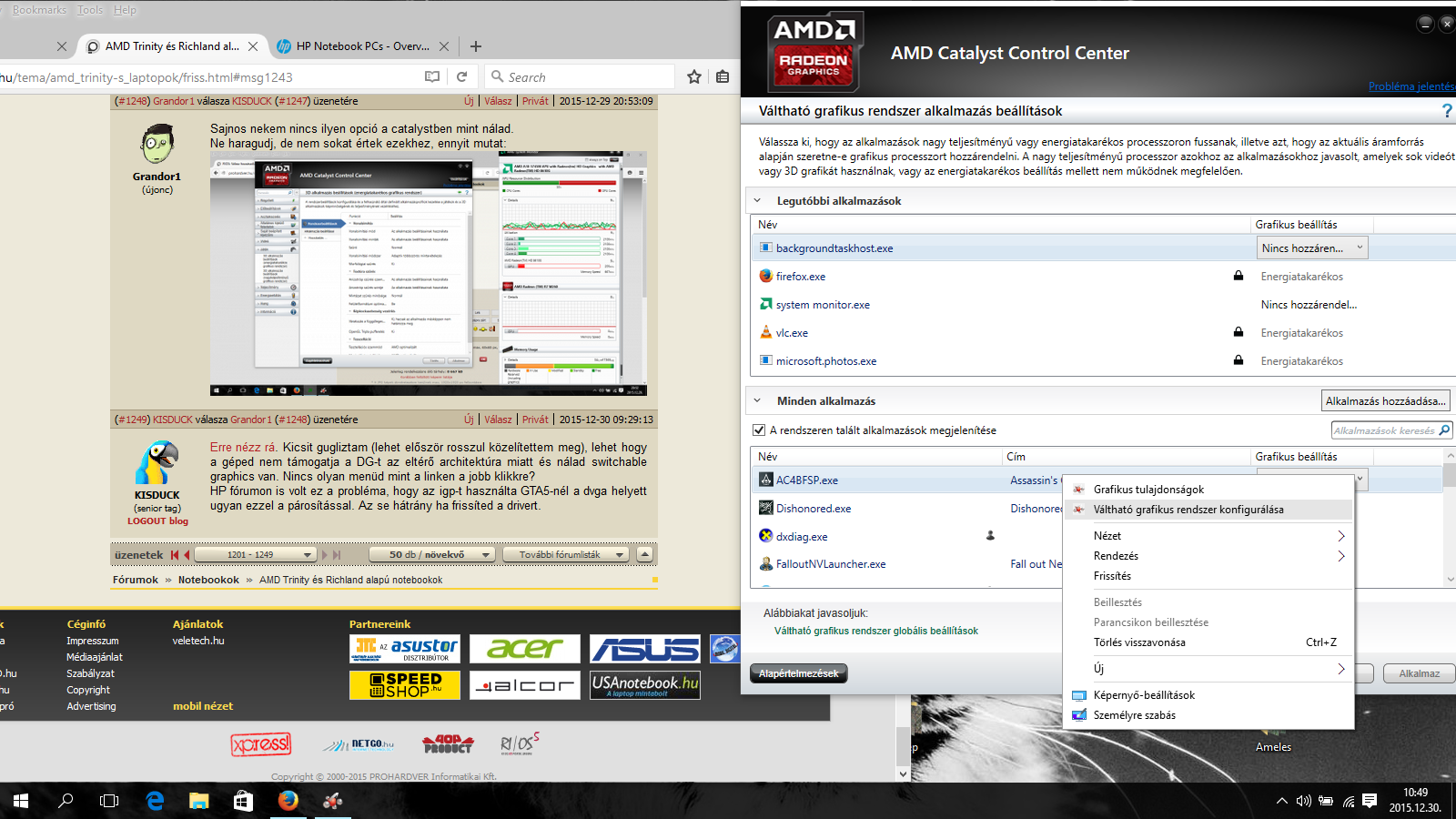This screenshot has height=819, width=1456.
Task: Click lock icon in the microsoft.photos.exe row
Action: (1238, 360)
